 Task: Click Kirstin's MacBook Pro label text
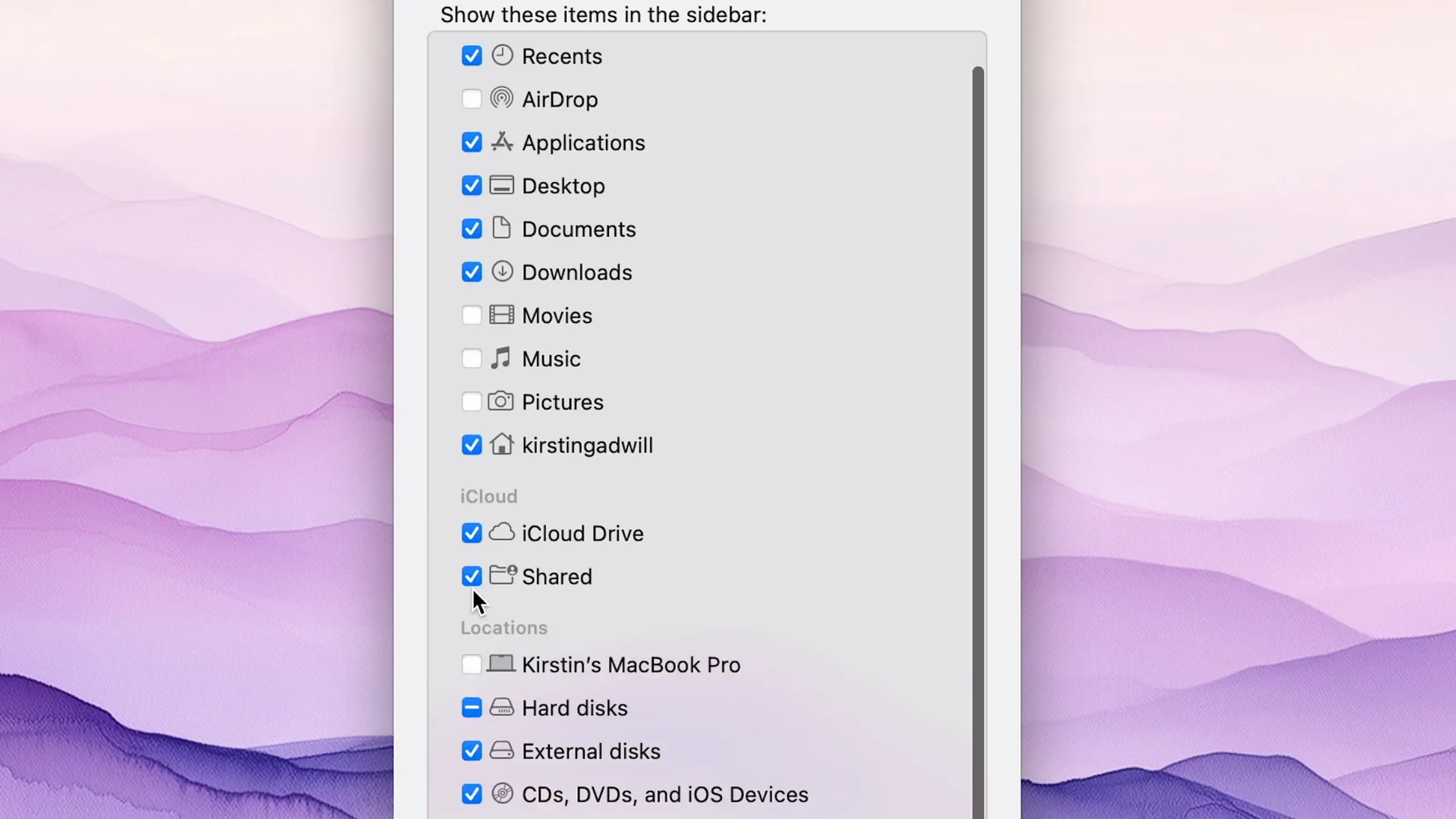pyautogui.click(x=631, y=664)
